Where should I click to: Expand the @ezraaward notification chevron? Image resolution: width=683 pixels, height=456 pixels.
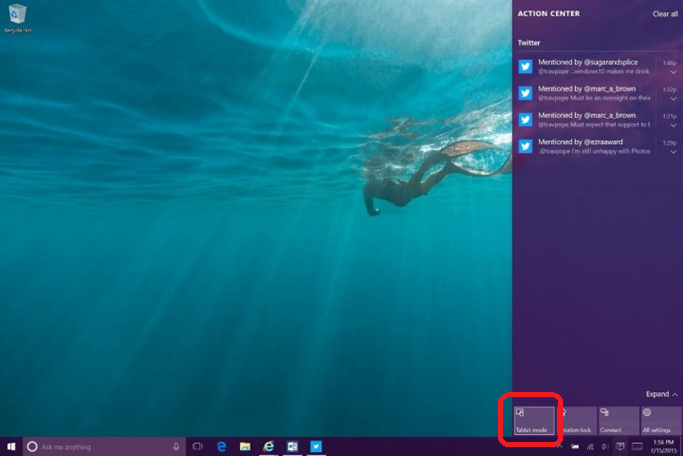[x=673, y=152]
